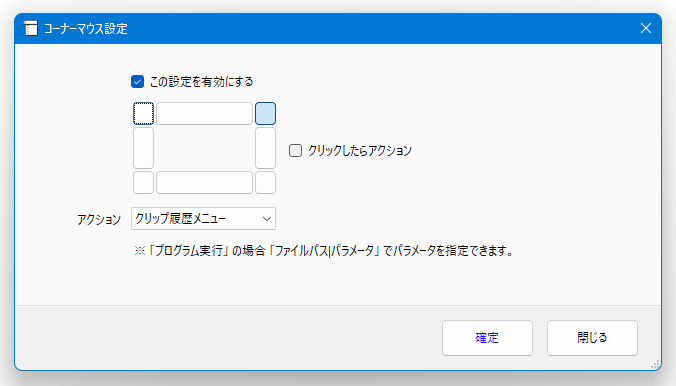Select the bottom-left corner zone button
The image size is (676, 386).
tap(144, 182)
